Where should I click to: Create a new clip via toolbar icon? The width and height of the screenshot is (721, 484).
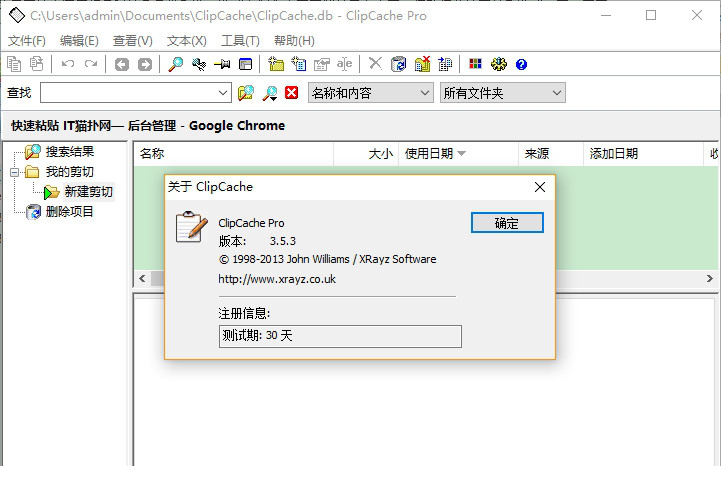(x=299, y=64)
